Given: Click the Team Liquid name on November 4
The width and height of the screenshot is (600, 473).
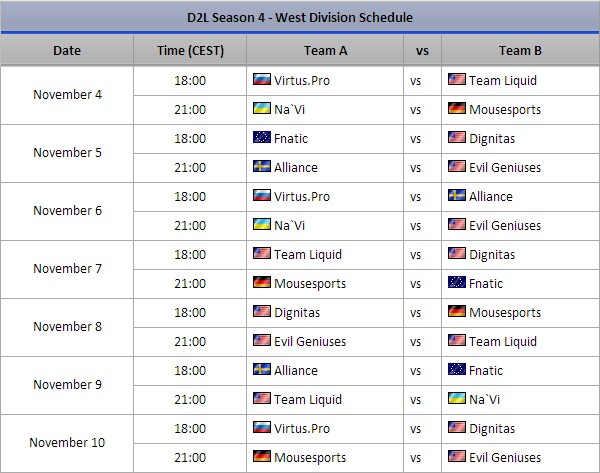Looking at the screenshot, I should click(x=503, y=80).
